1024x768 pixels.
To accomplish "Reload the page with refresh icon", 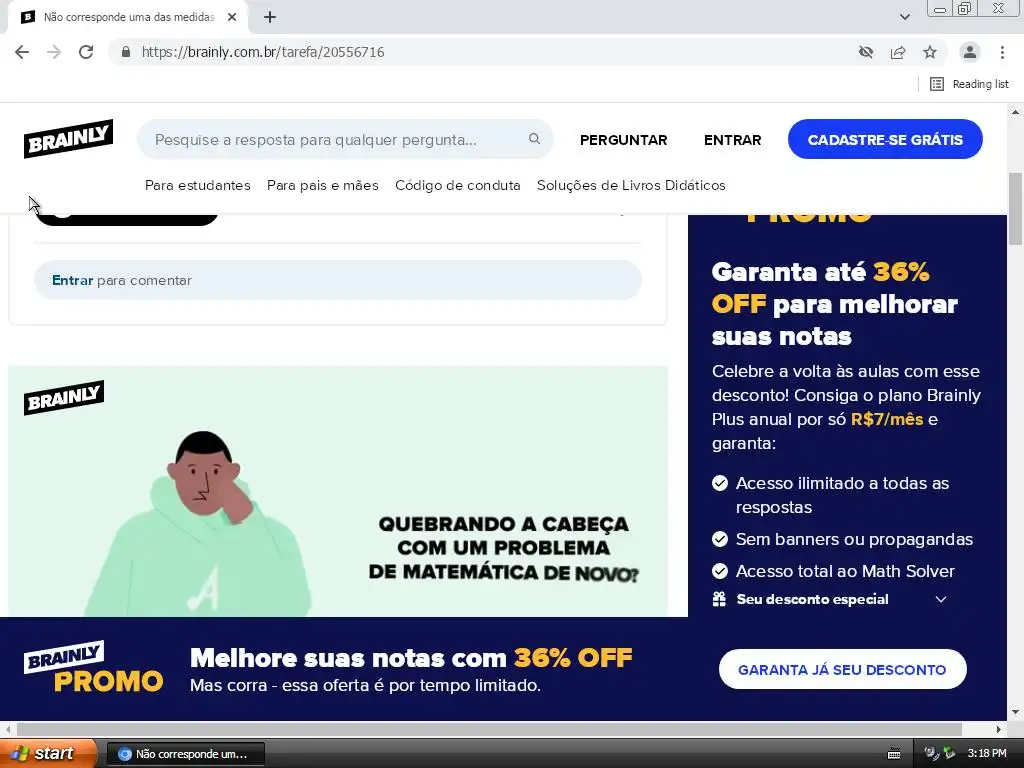I will 86,52.
